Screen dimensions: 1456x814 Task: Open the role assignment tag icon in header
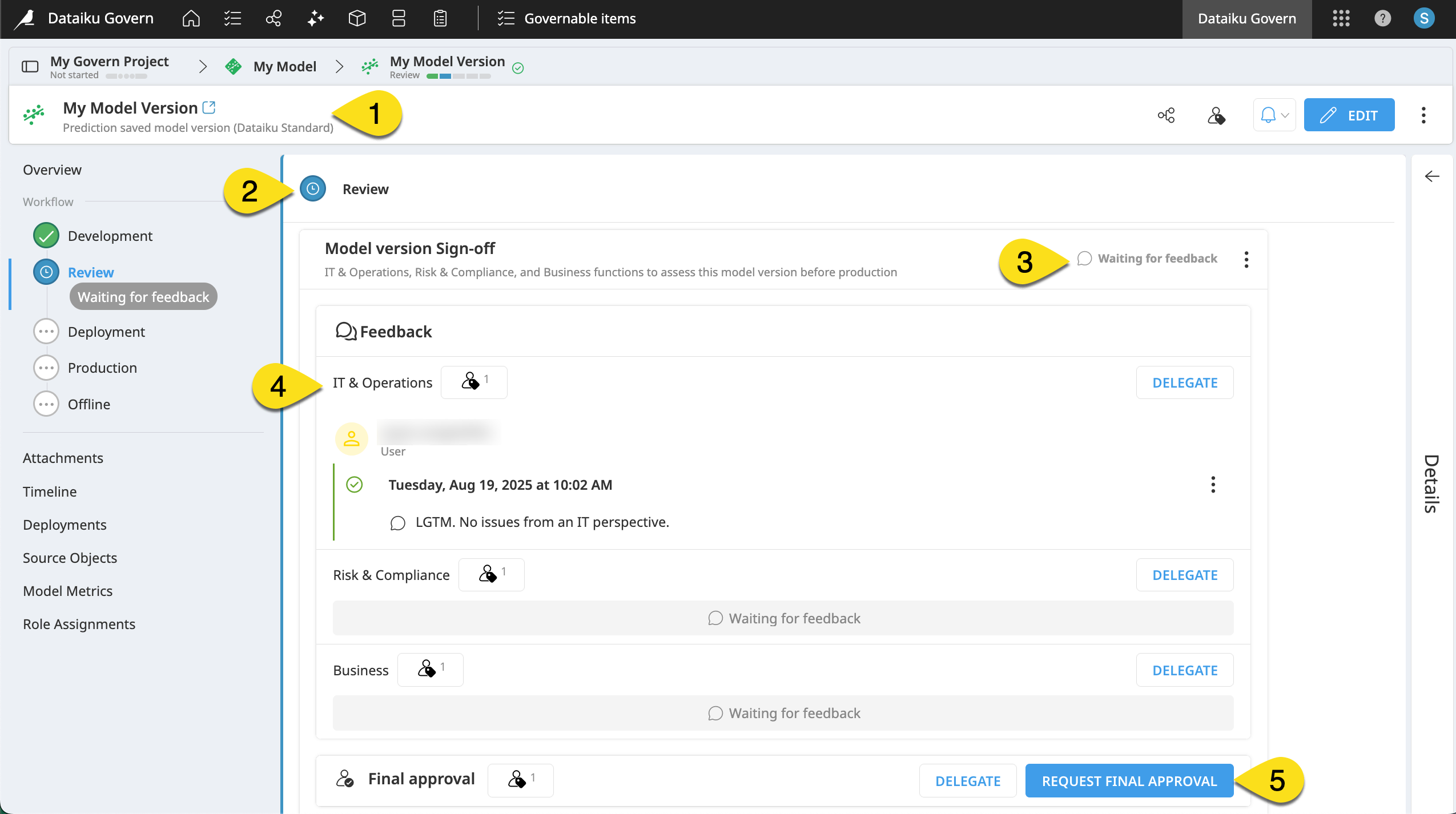click(1216, 115)
